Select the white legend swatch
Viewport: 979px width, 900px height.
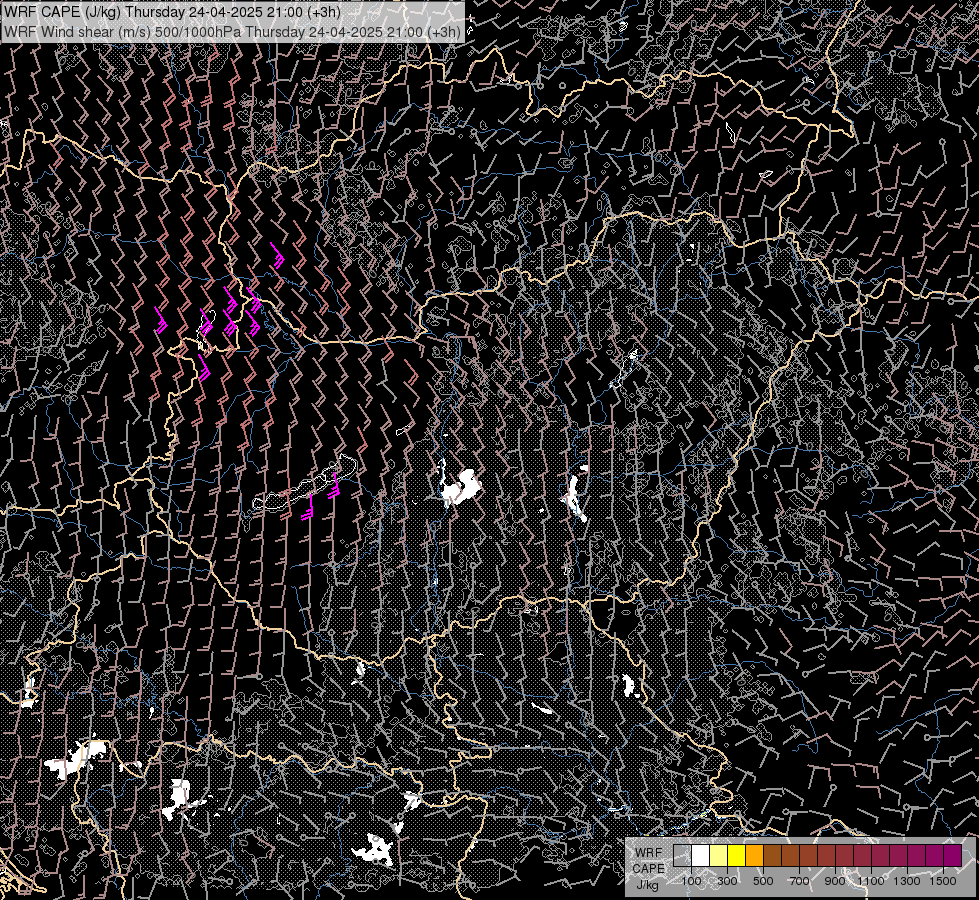tap(701, 855)
